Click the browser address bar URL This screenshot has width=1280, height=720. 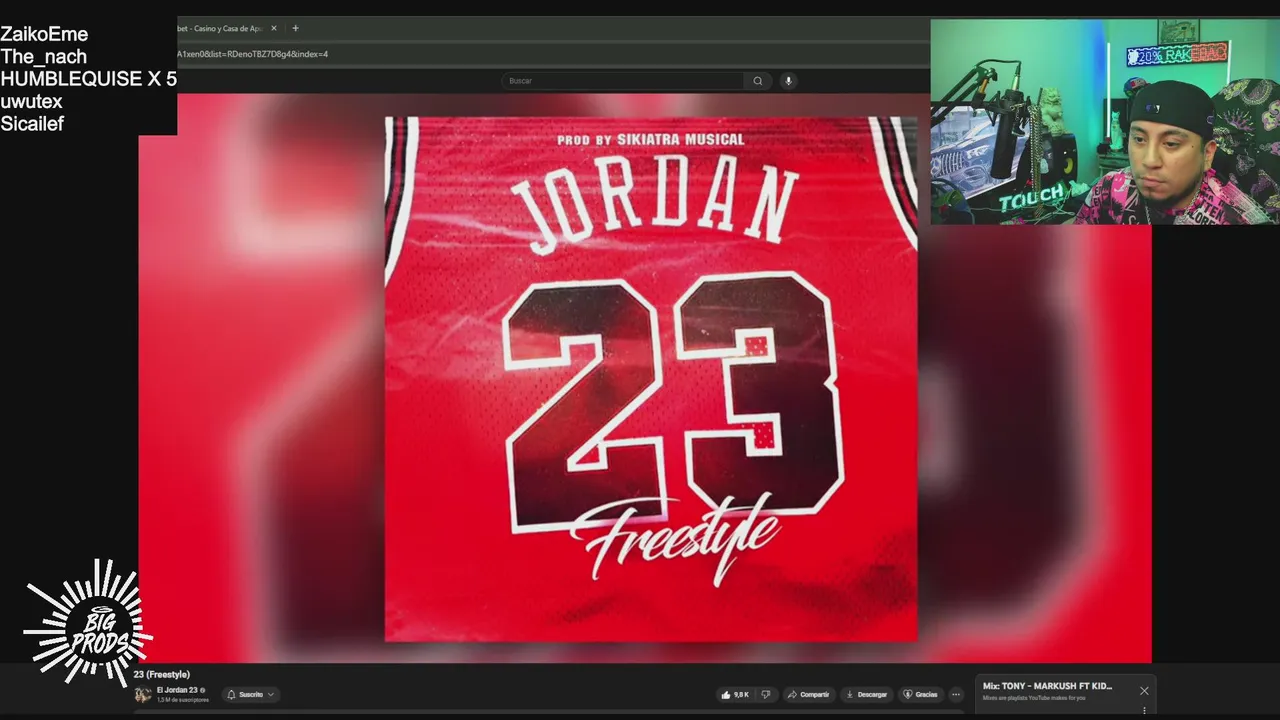tap(252, 54)
